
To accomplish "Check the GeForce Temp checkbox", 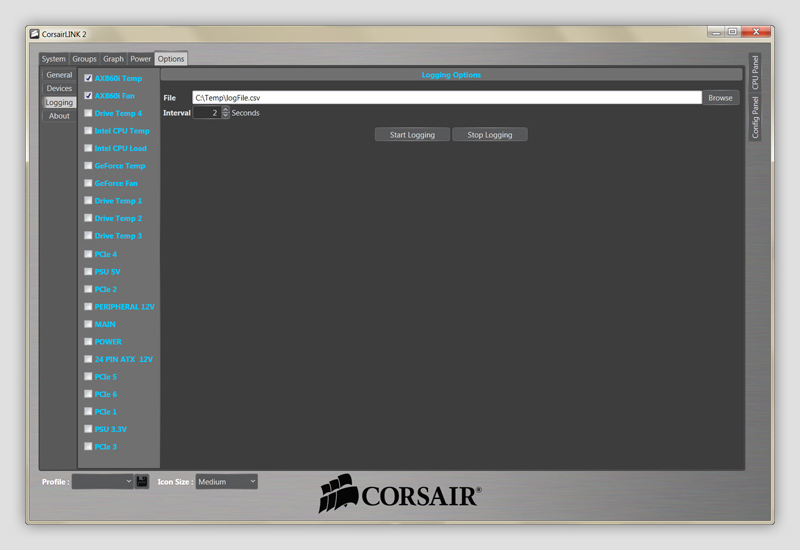I will click(88, 165).
